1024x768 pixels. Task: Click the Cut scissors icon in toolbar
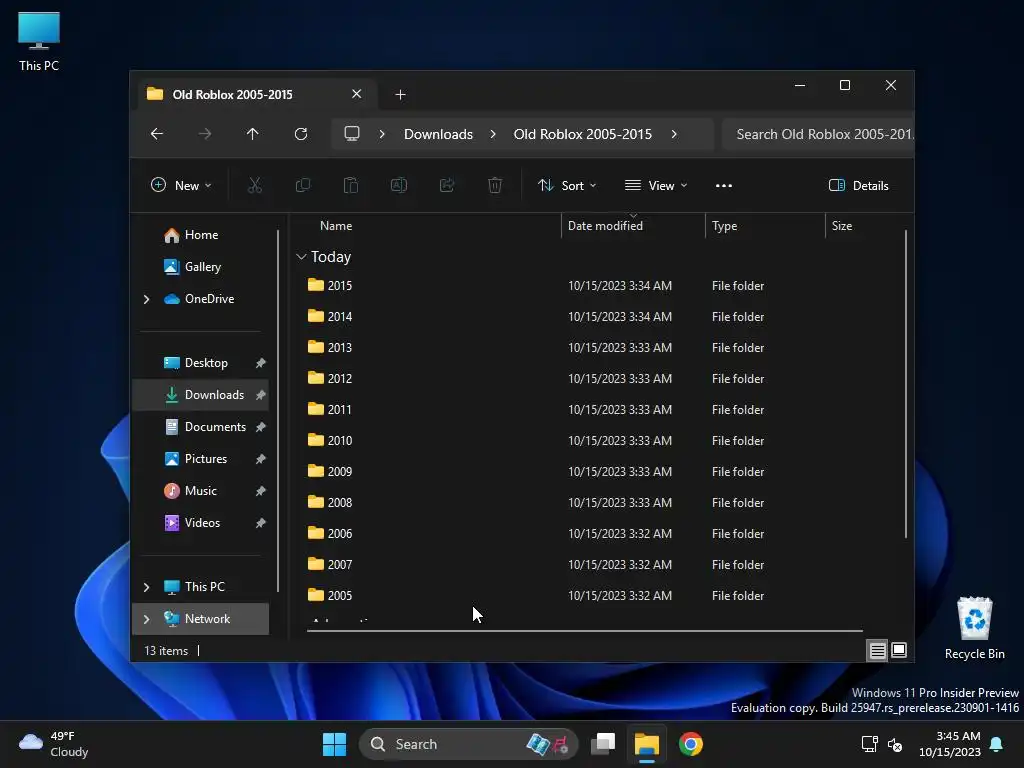(x=255, y=185)
